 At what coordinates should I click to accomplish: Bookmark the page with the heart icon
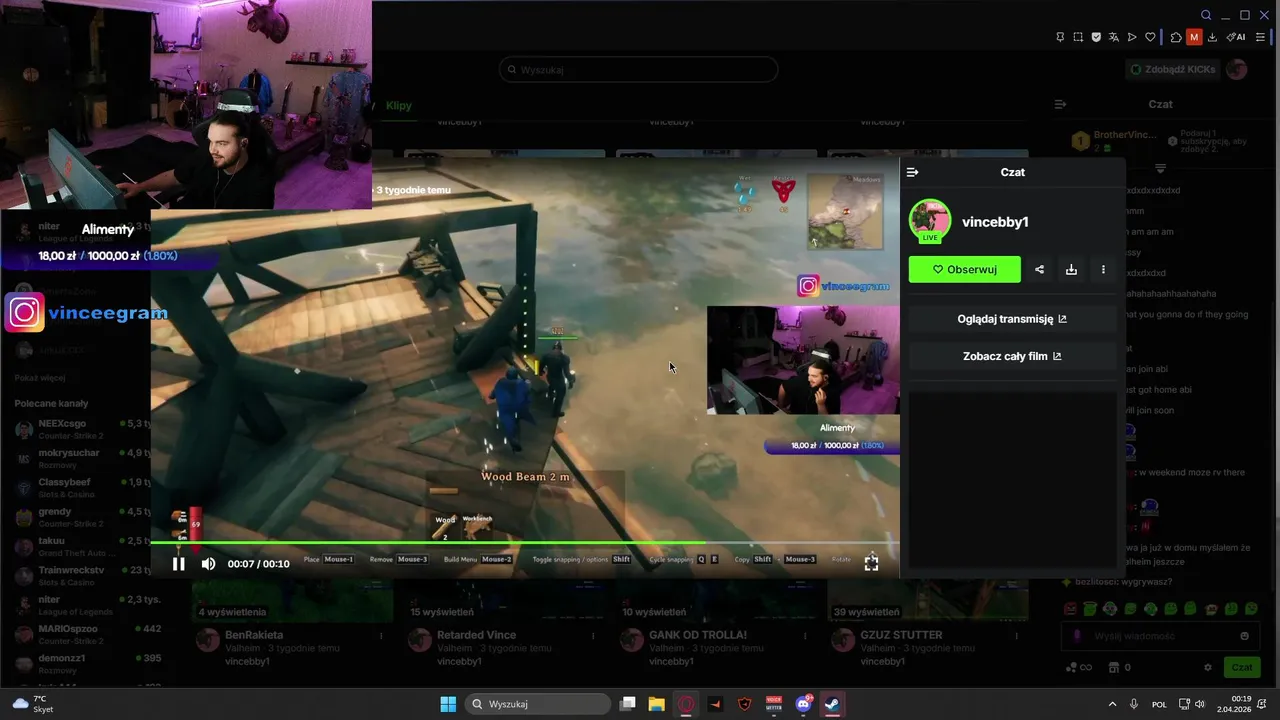point(1150,37)
